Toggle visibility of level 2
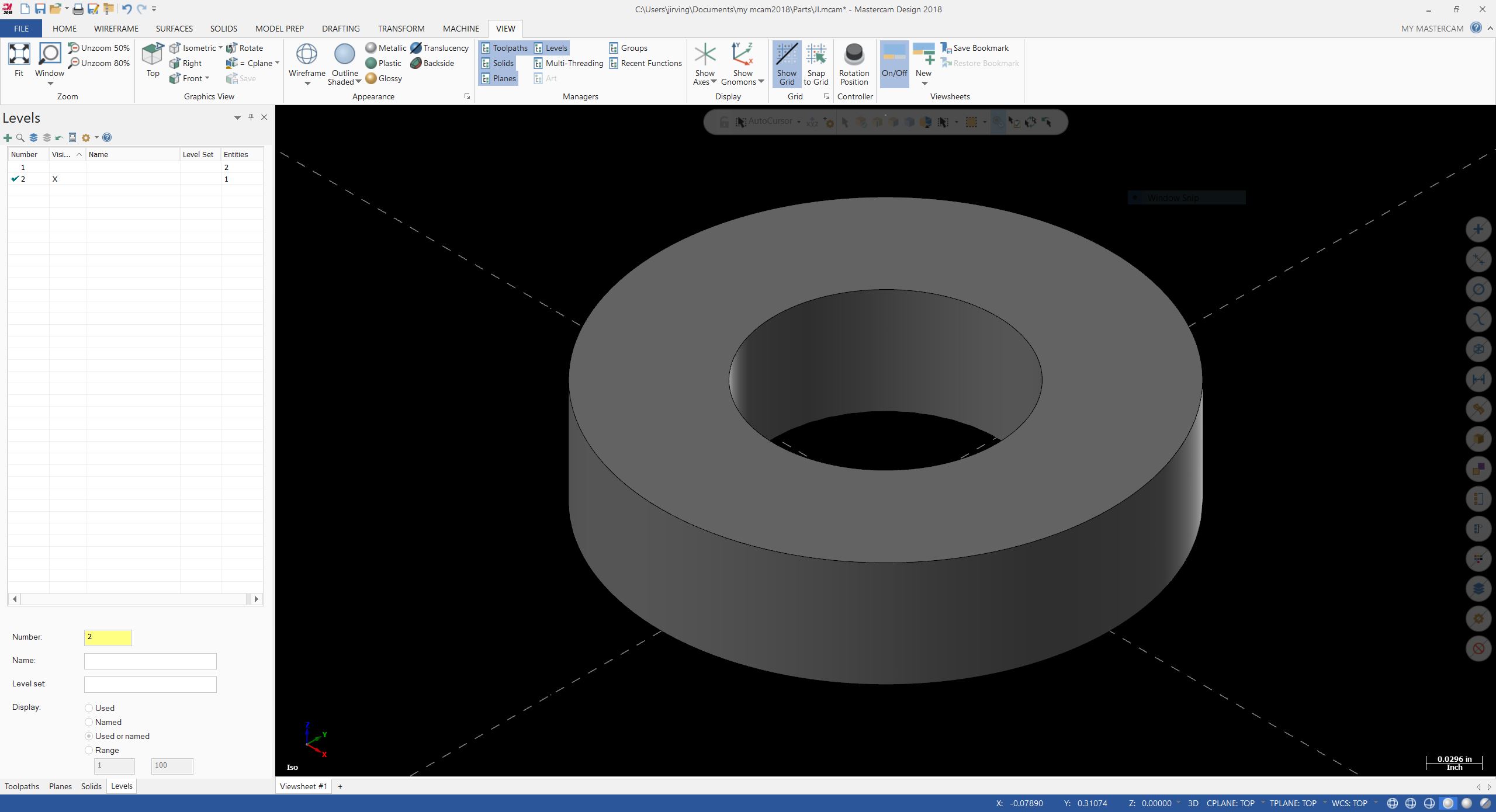 [x=56, y=179]
